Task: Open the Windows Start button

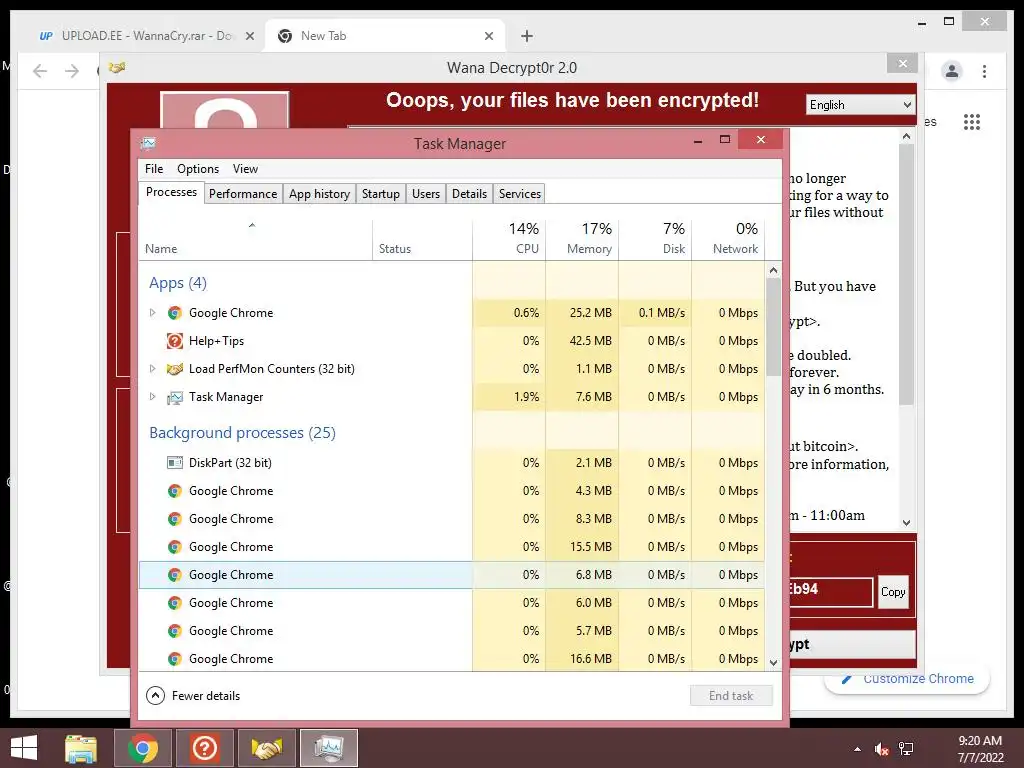Action: [24, 748]
